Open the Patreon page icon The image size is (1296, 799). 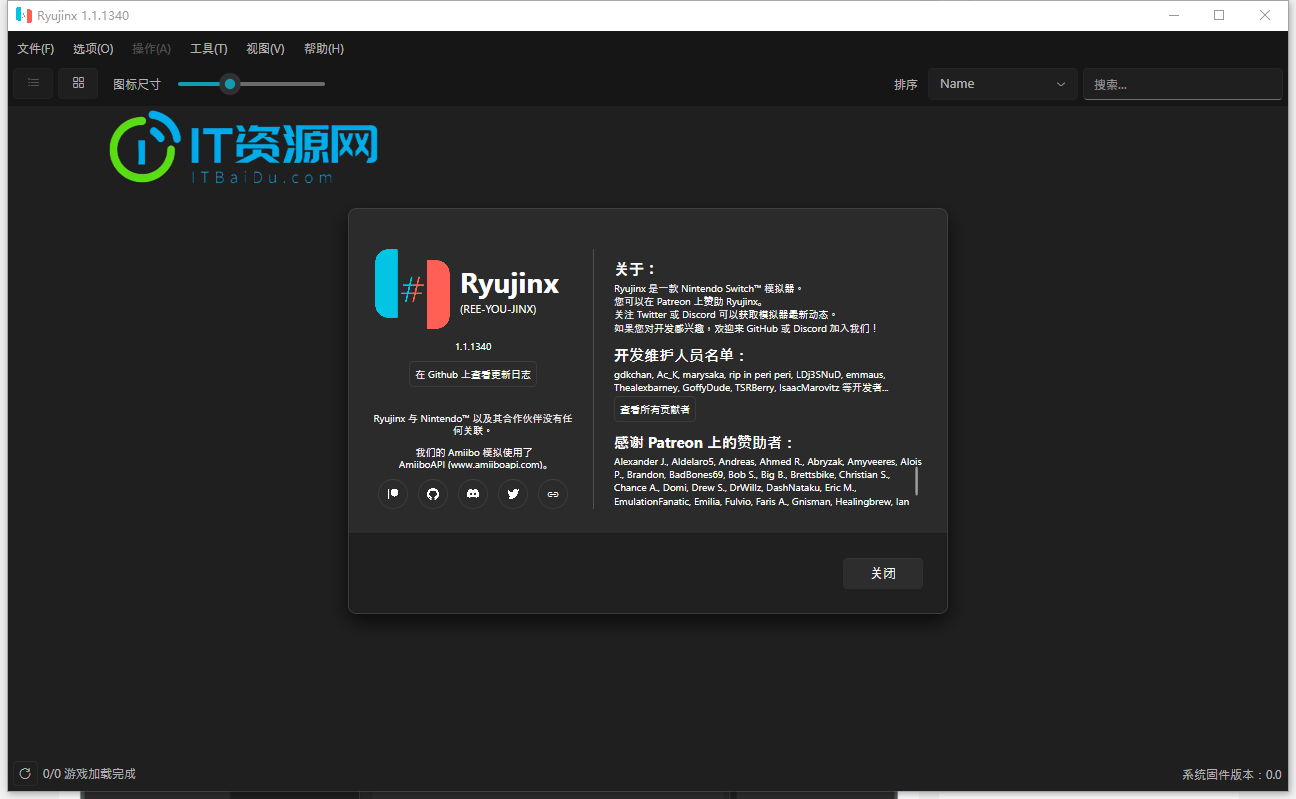click(x=393, y=494)
